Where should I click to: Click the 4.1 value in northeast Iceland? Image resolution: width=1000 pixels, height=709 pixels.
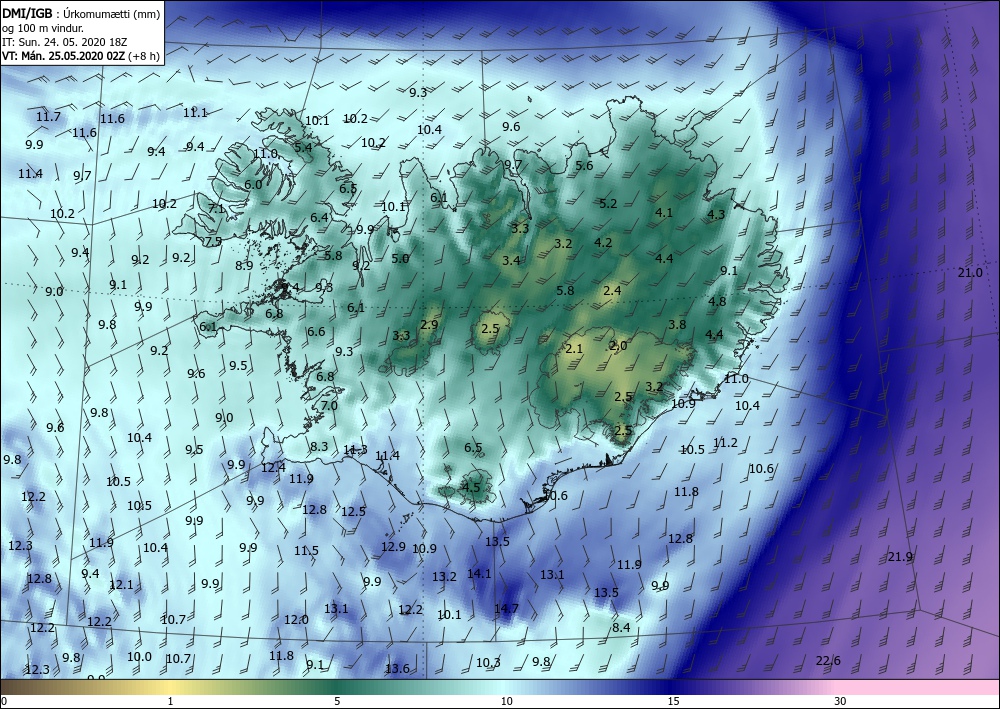(664, 212)
